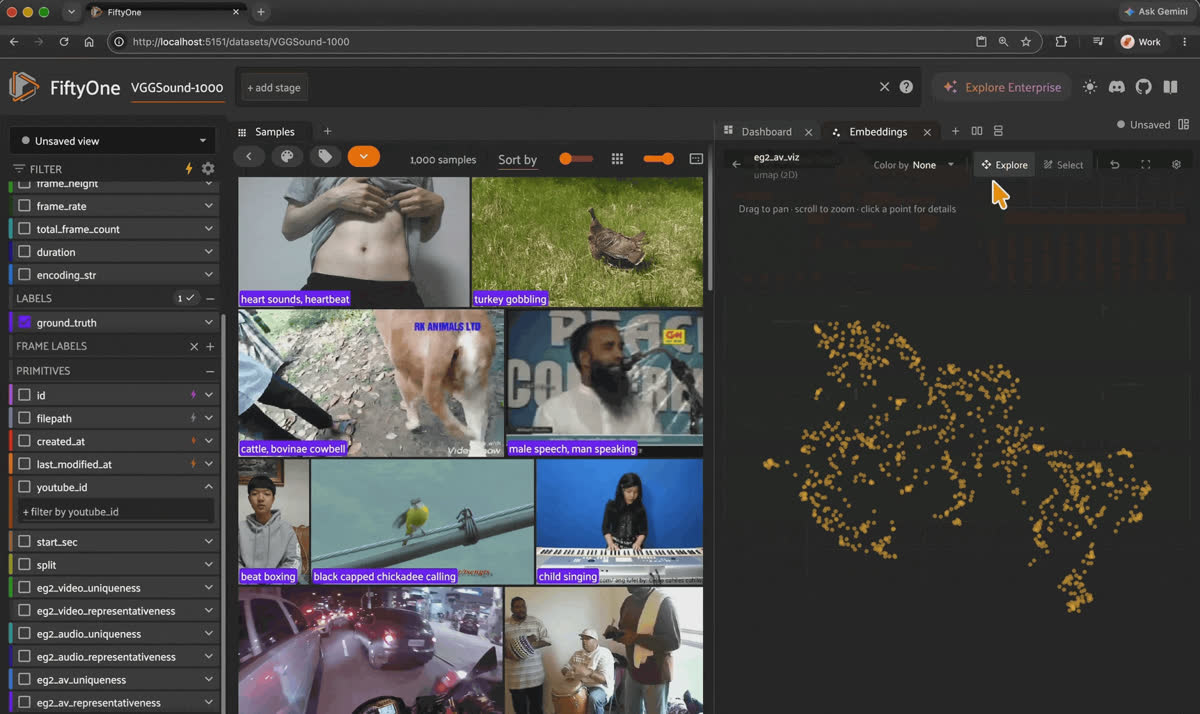
Task: Expand the start_sec field chevron
Action: click(208, 542)
